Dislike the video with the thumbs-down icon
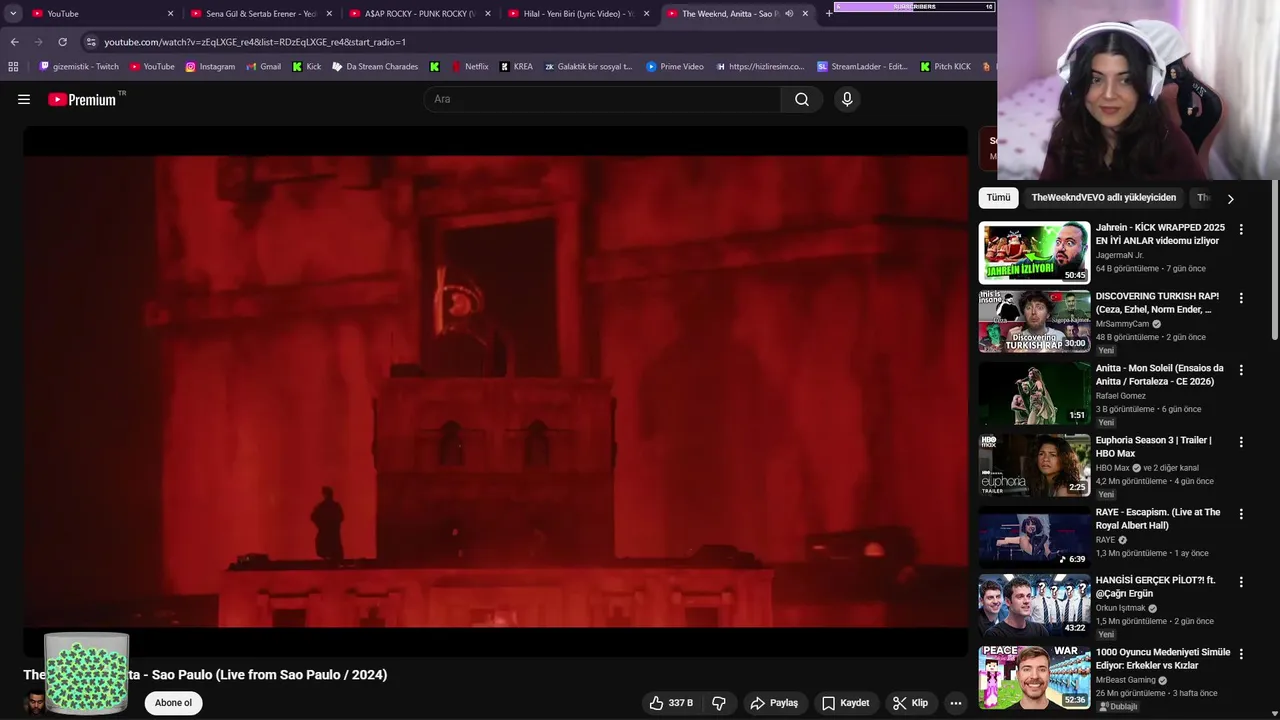The image size is (1280, 720). click(x=719, y=703)
